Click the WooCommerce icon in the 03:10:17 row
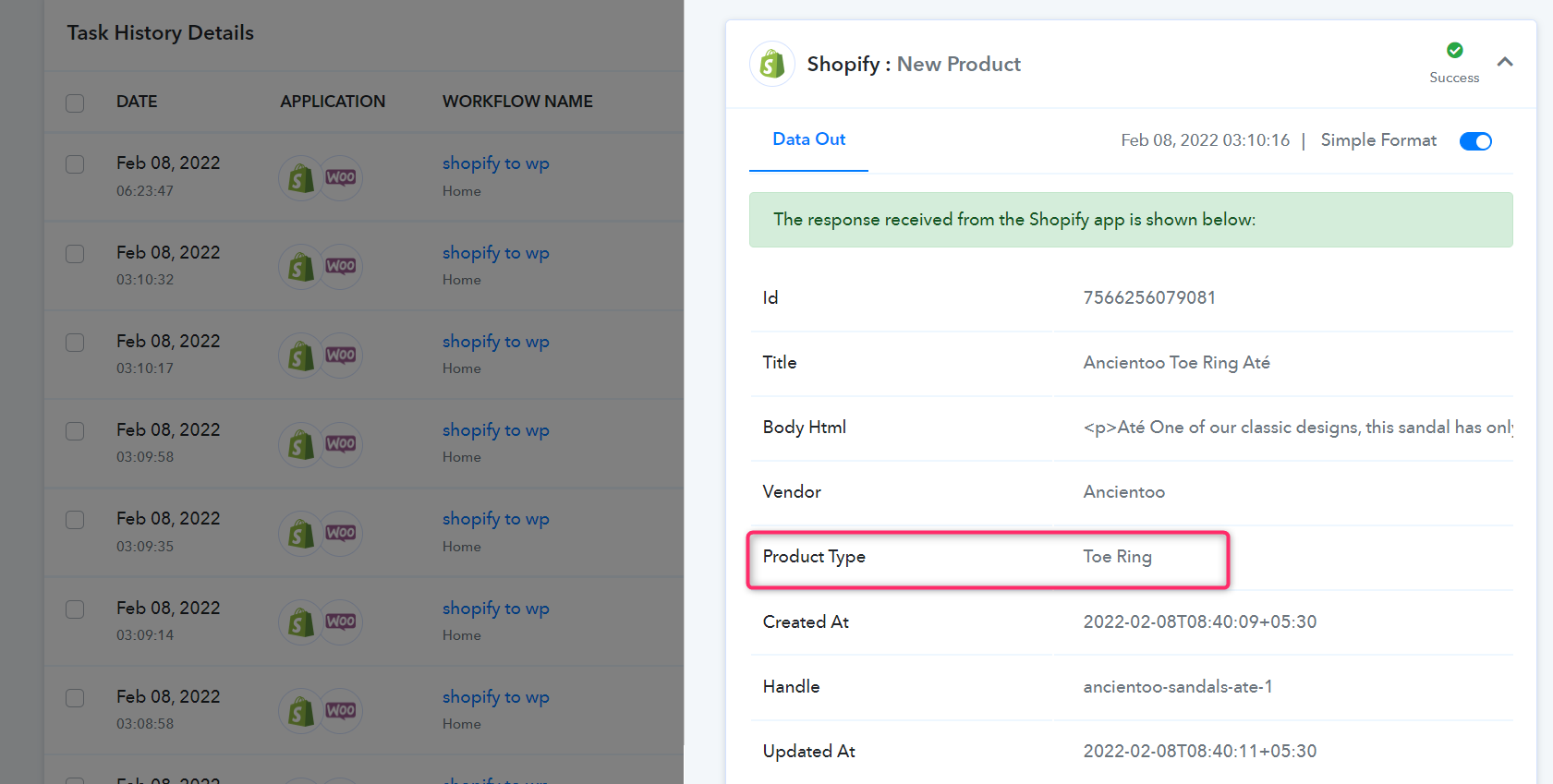 [341, 356]
